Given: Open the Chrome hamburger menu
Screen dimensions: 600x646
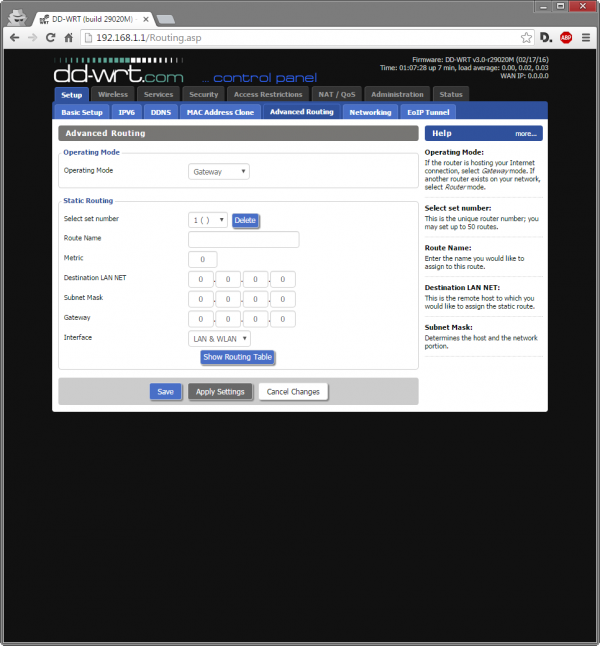Looking at the screenshot, I should pos(586,37).
